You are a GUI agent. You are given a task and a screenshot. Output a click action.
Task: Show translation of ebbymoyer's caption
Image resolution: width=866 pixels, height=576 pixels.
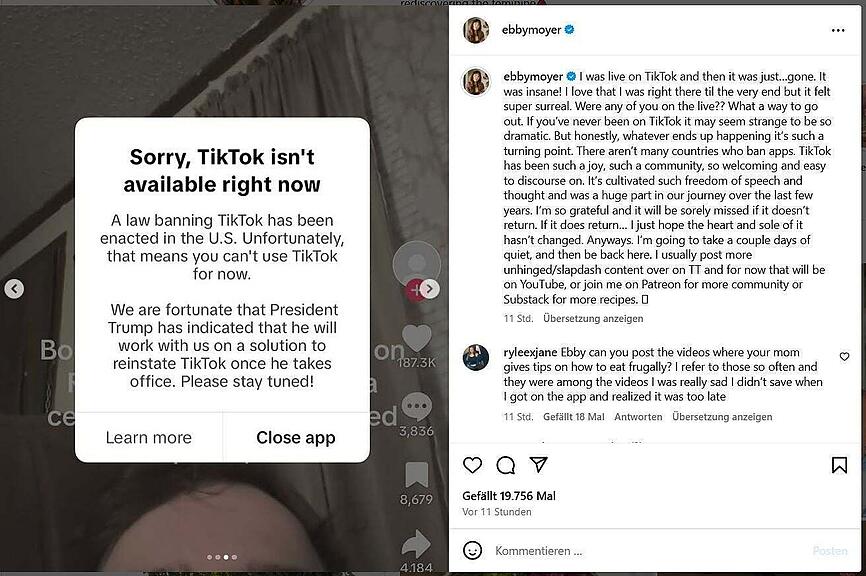click(x=593, y=319)
